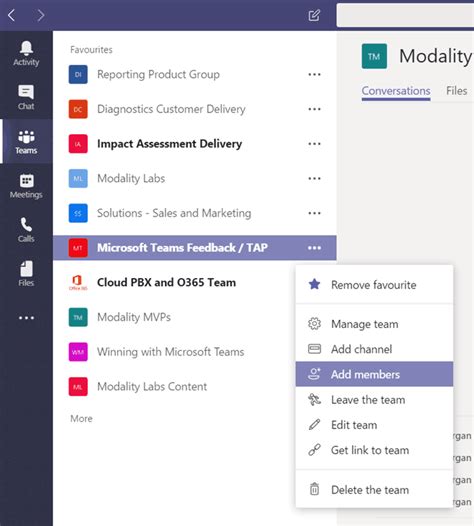Select Diagnostics Customer Delivery team
This screenshot has height=526, width=474.
171,109
